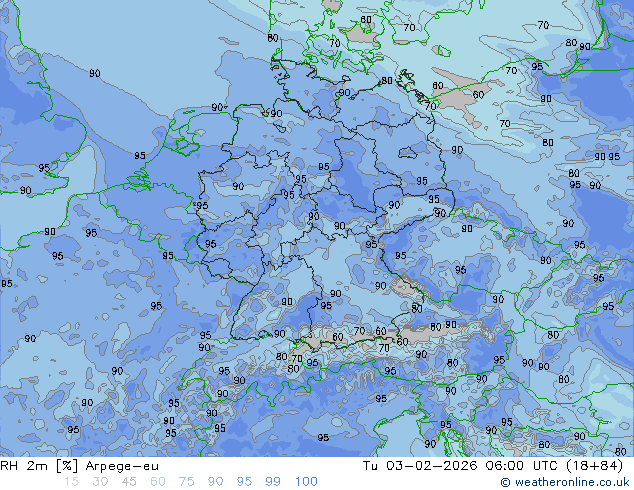The width and height of the screenshot is (634, 490).
Task: Select legend value 45 in the color scale
Action: point(129,482)
